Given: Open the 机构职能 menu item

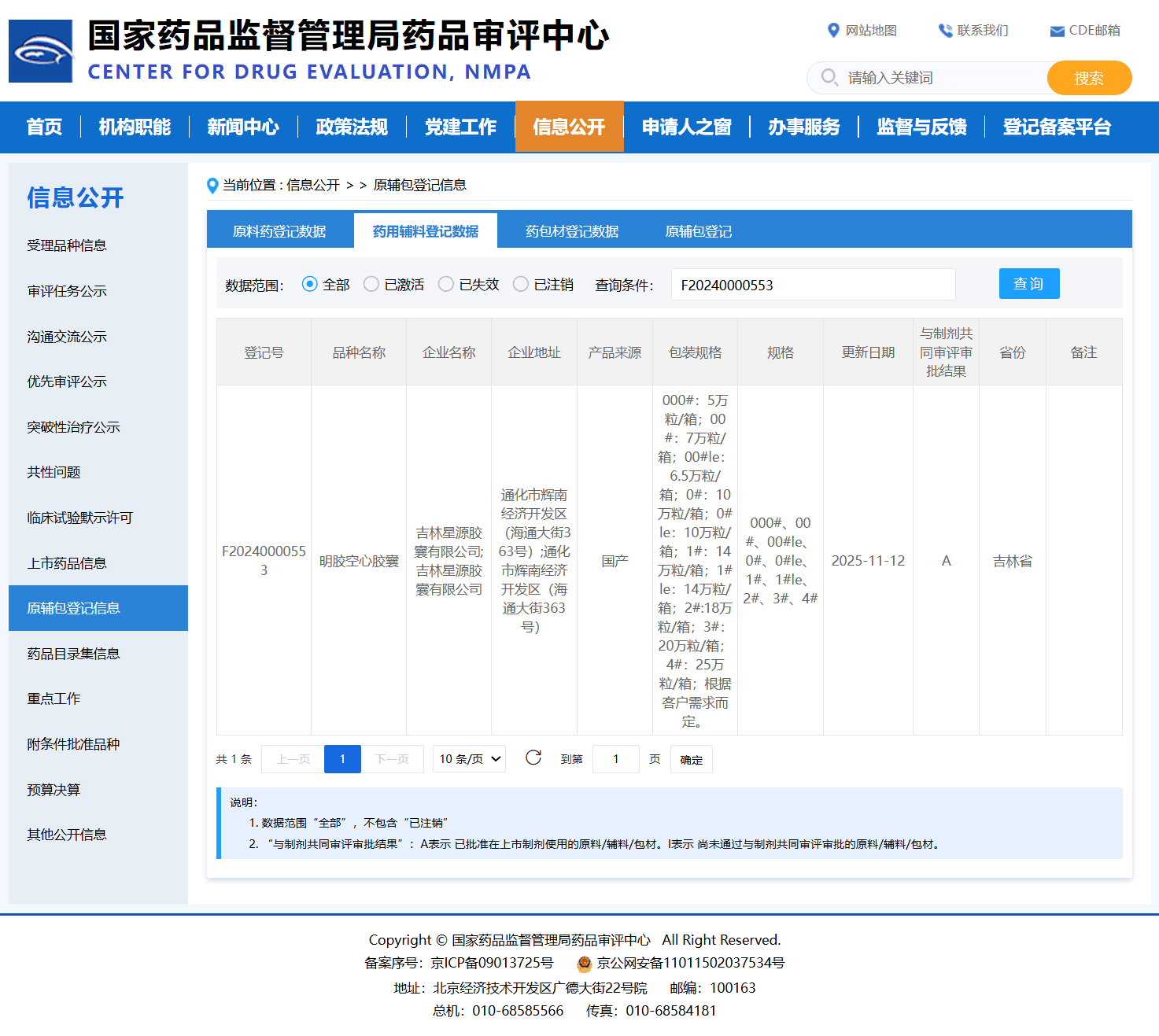Looking at the screenshot, I should tap(135, 127).
